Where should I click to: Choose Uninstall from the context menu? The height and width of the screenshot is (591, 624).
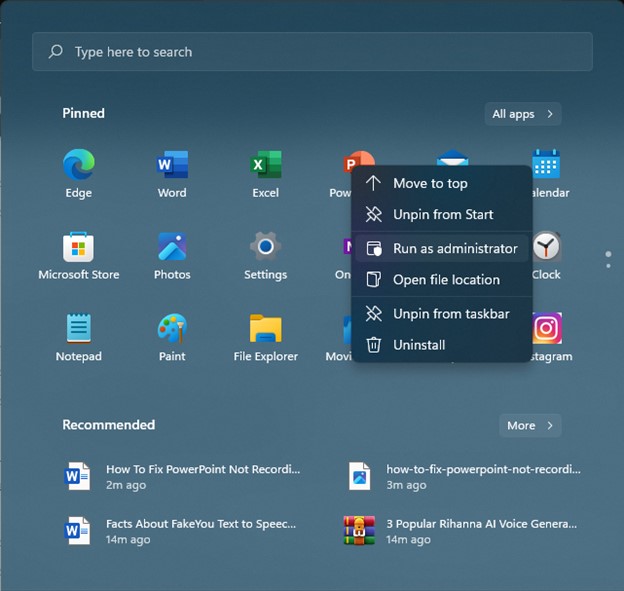(442, 345)
